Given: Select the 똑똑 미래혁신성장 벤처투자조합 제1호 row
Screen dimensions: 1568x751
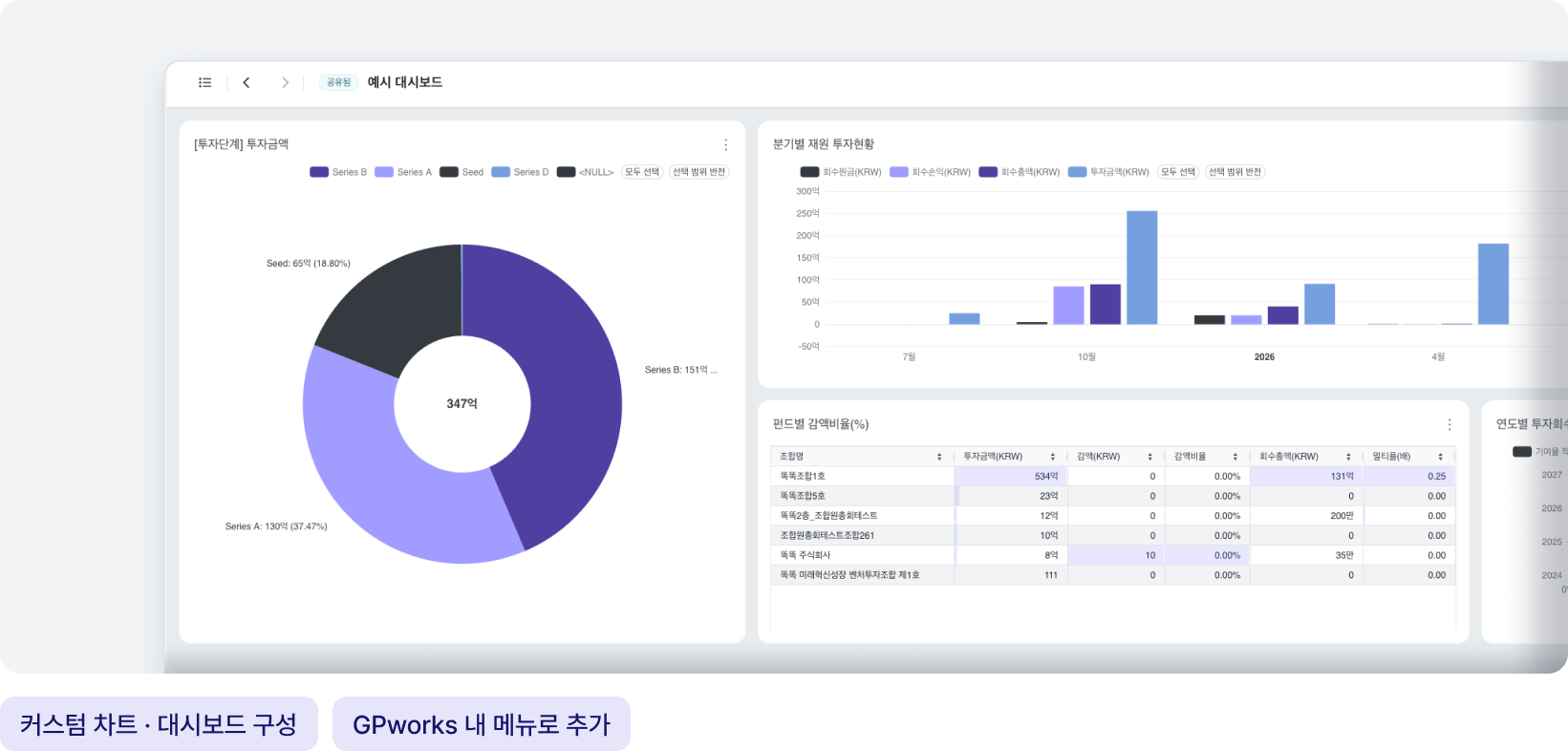Looking at the screenshot, I should point(1112,575).
